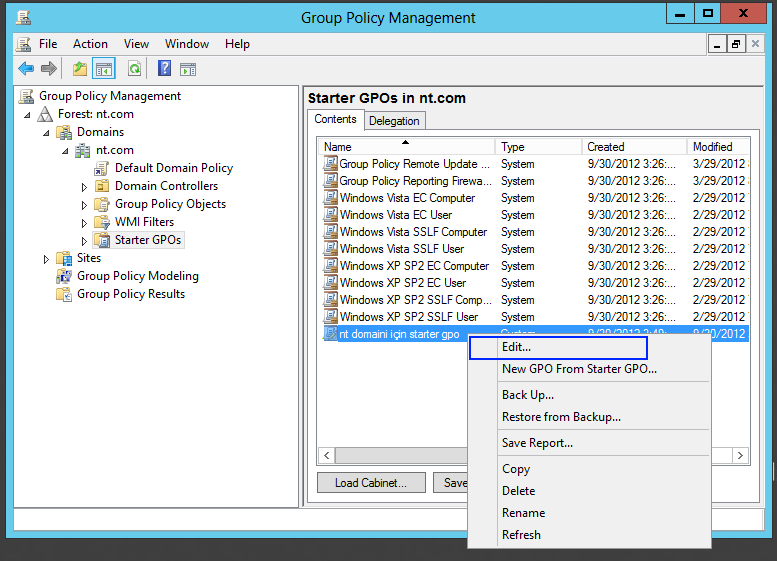This screenshot has height=561, width=777.
Task: Click the Forward arrow toolbar icon
Action: coord(49,69)
